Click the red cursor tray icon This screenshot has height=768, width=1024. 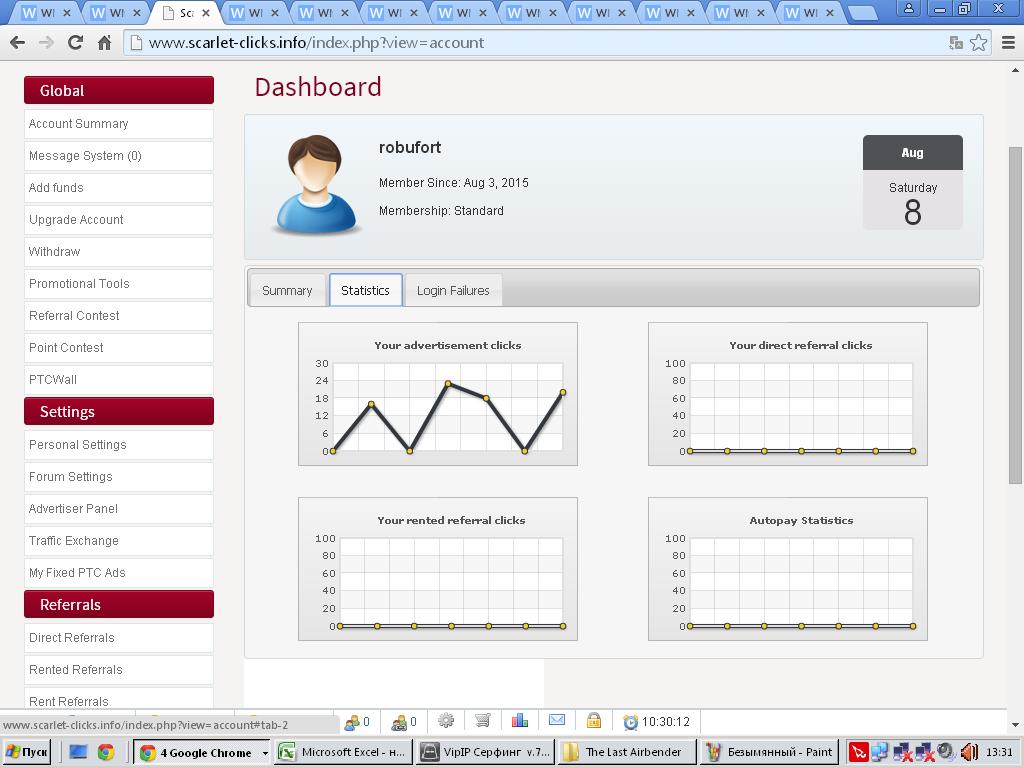click(858, 752)
